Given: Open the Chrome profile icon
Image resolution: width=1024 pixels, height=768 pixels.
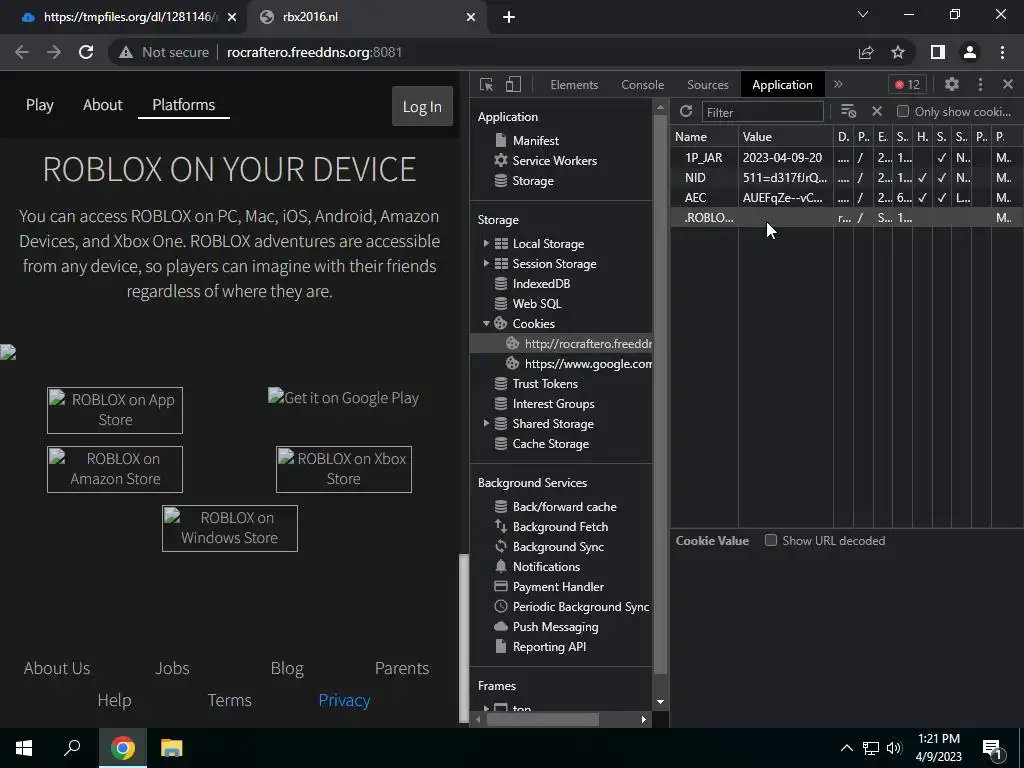Looking at the screenshot, I should tap(970, 52).
